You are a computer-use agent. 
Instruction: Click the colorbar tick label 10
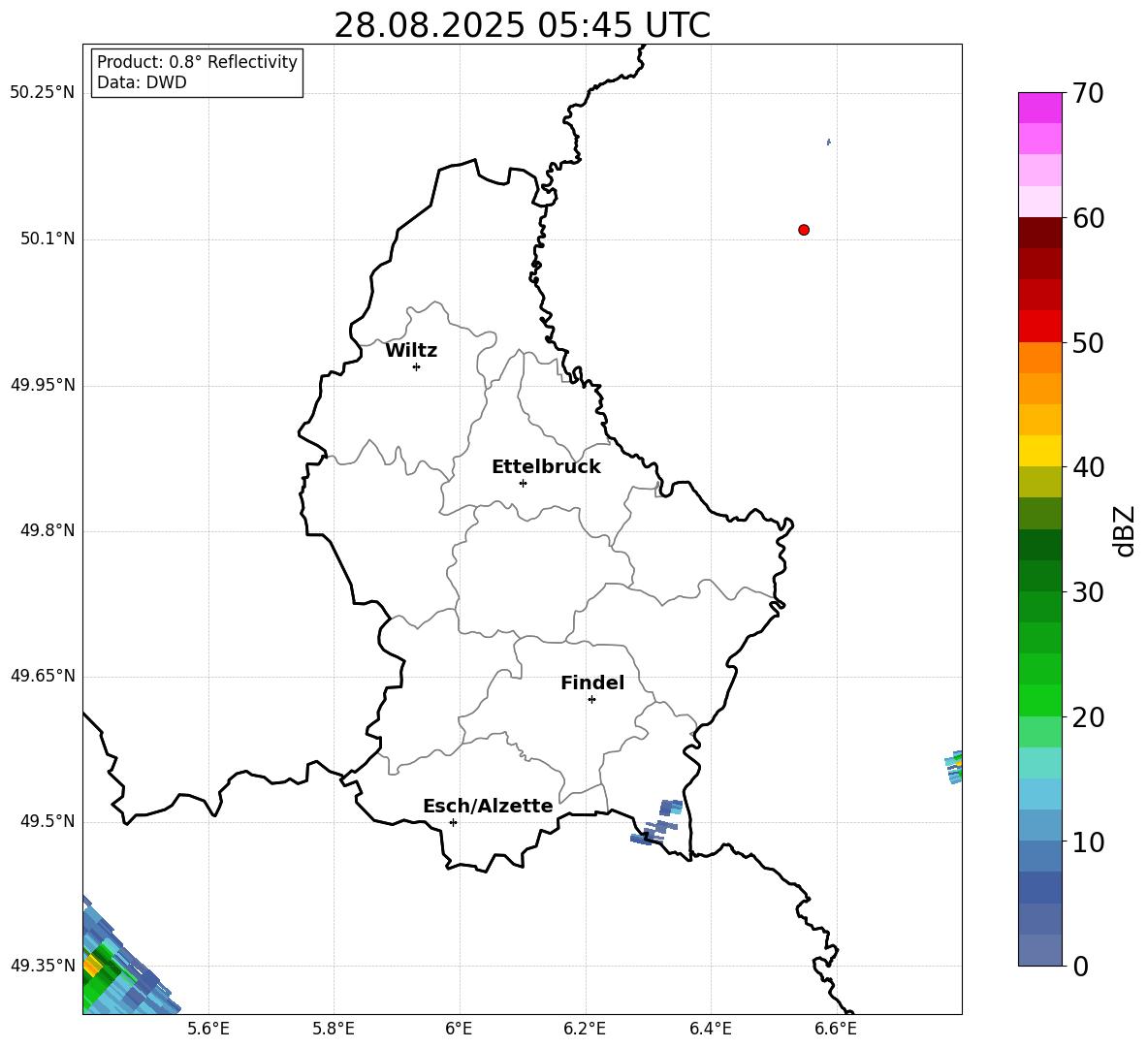tap(1088, 842)
